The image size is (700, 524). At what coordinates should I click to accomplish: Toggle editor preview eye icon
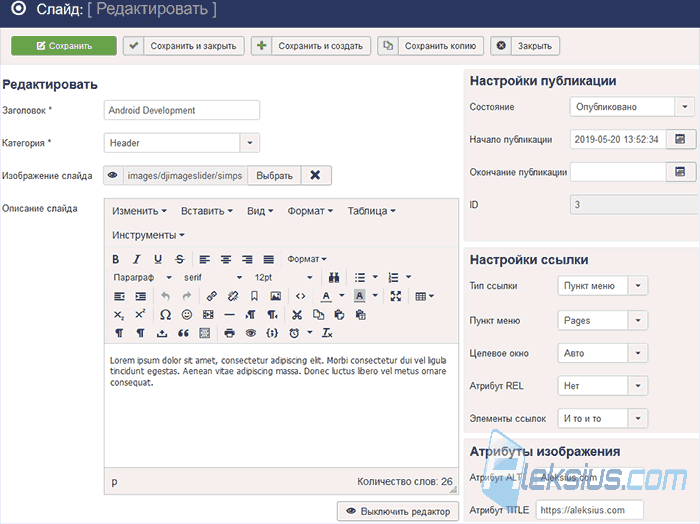tap(251, 333)
